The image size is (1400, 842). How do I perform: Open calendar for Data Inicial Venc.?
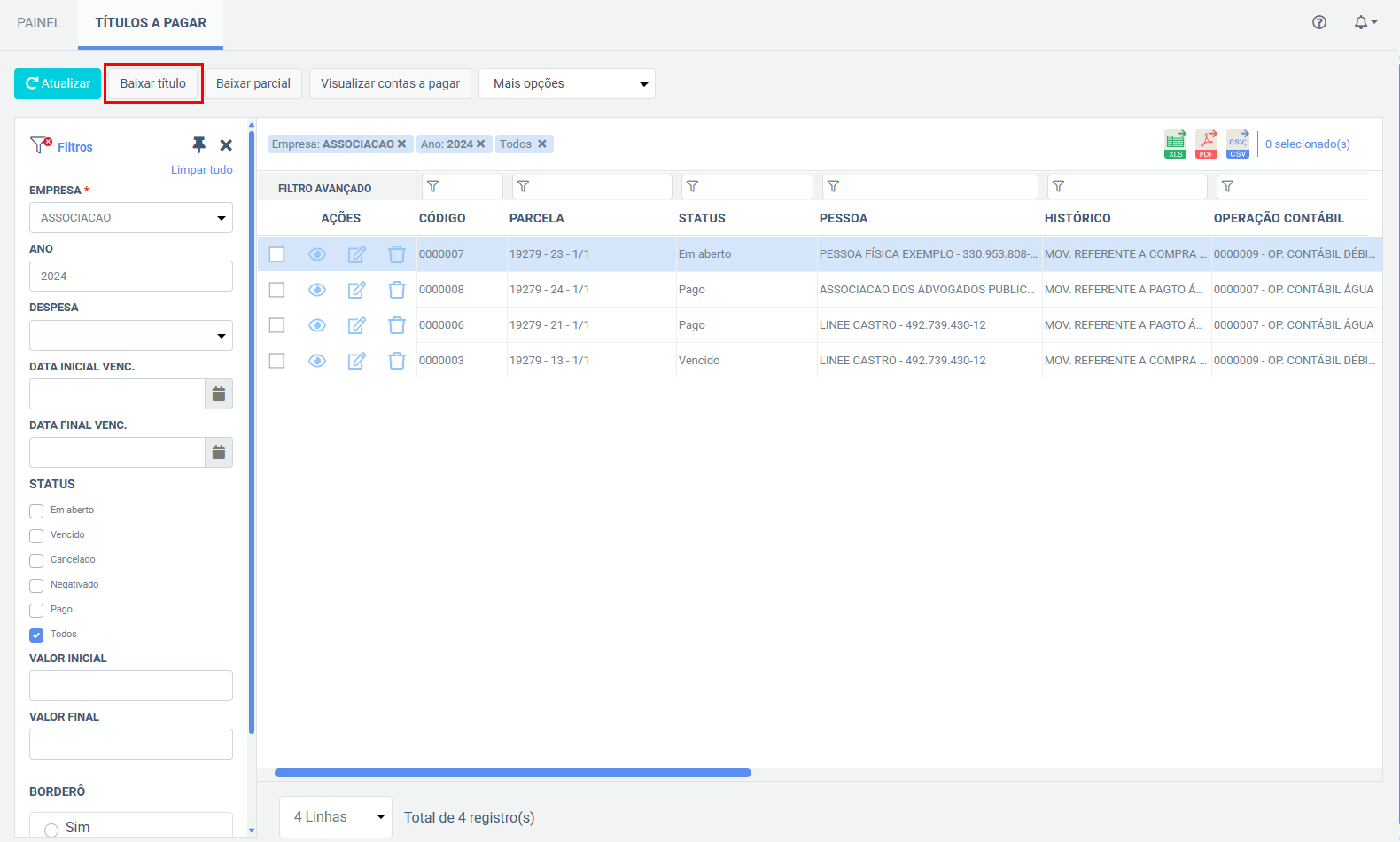coord(219,394)
